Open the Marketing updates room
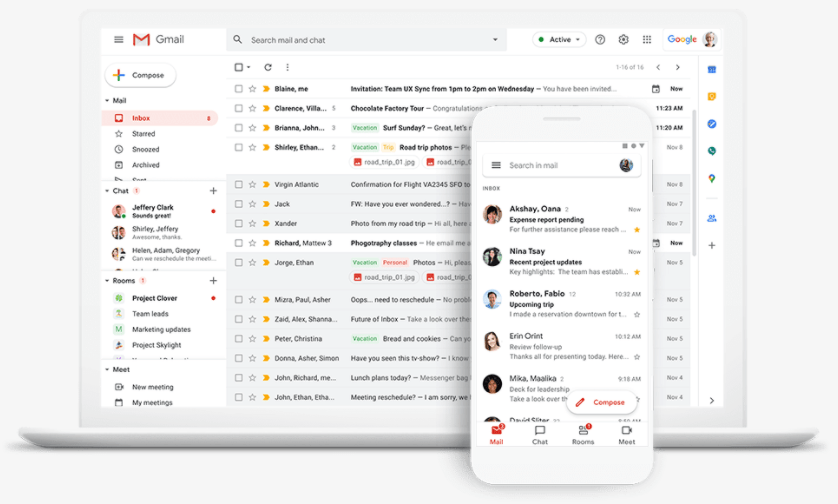 161,329
